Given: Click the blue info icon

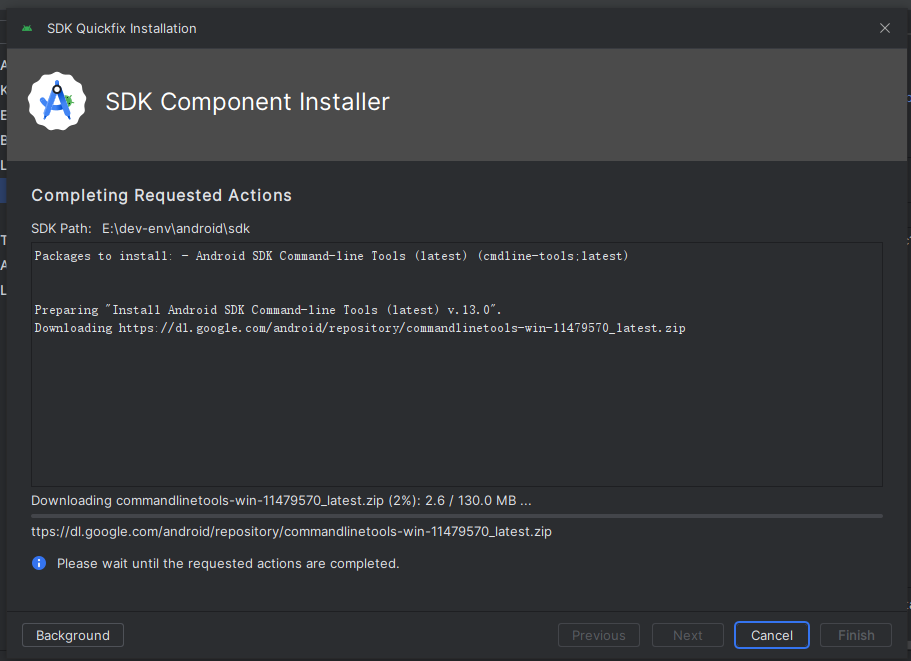Looking at the screenshot, I should (x=39, y=563).
